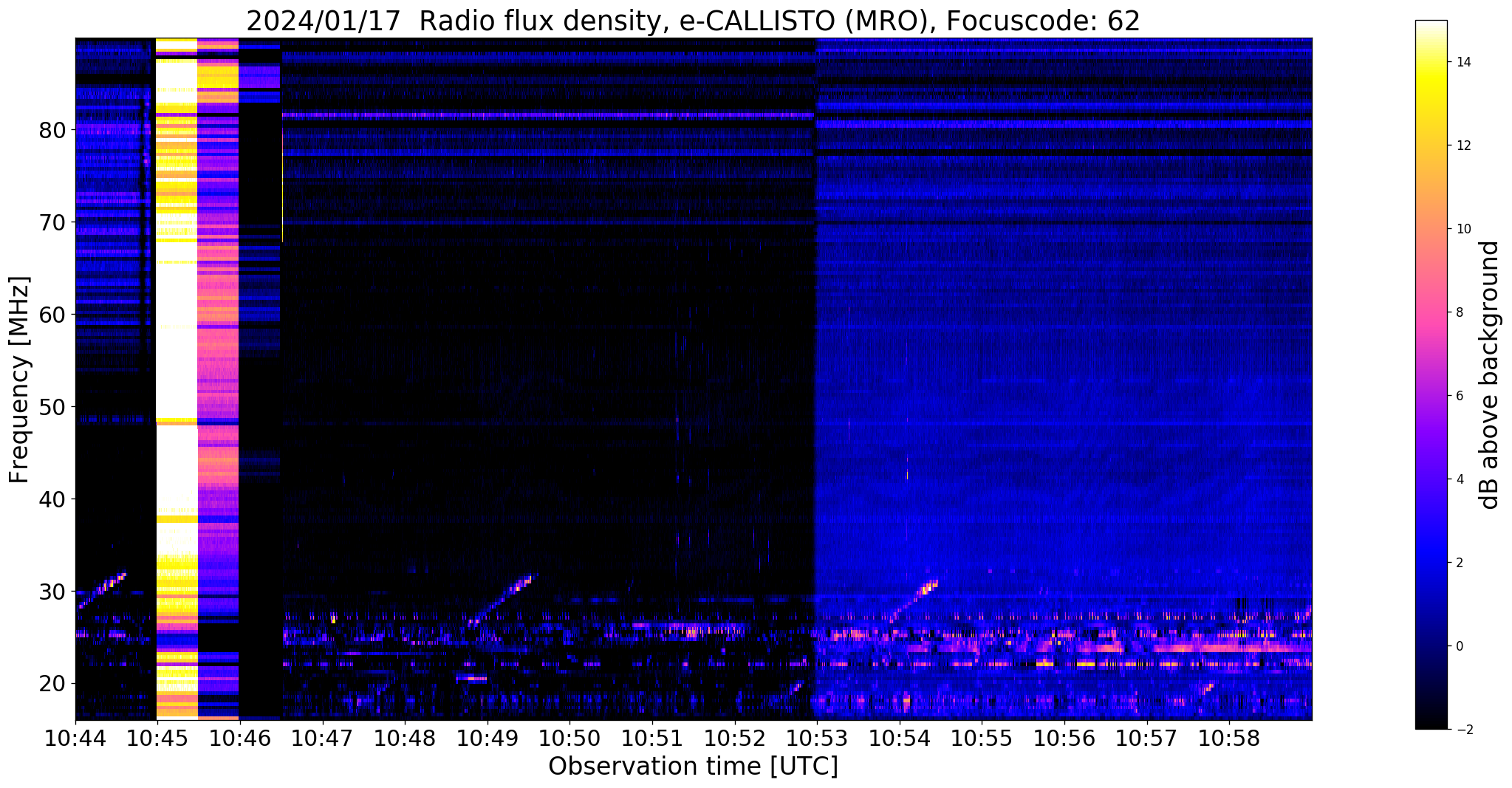
Task: Click the colorbar tick value 12
Action: tap(1463, 145)
